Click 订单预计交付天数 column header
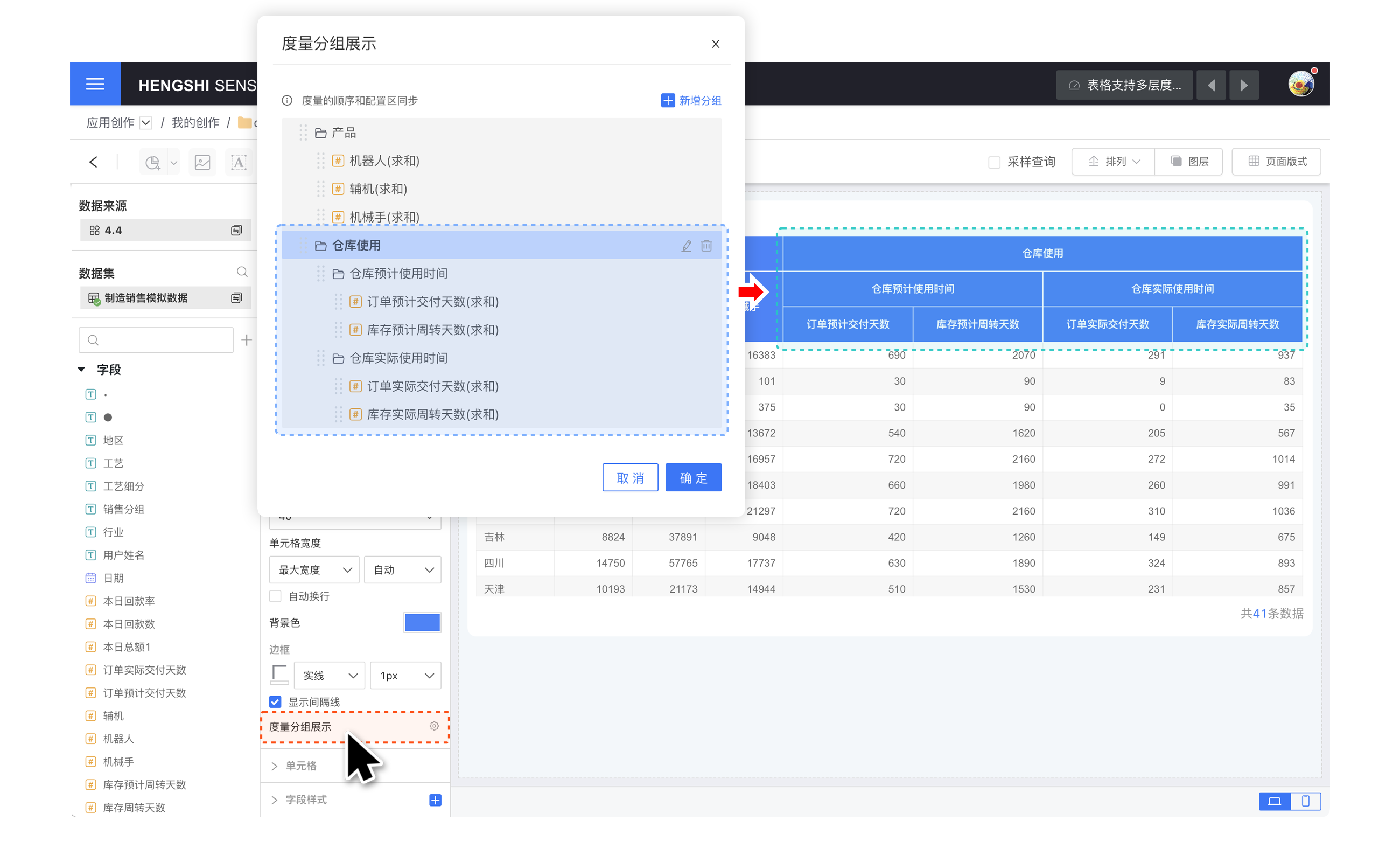This screenshot has width=1400, height=862. point(848,324)
